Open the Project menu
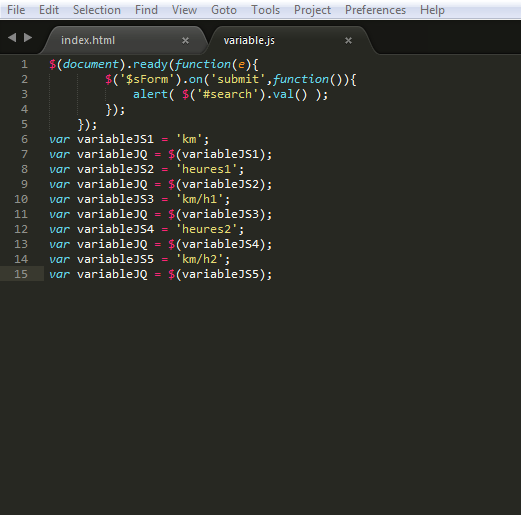This screenshot has height=515, width=521. 312,10
